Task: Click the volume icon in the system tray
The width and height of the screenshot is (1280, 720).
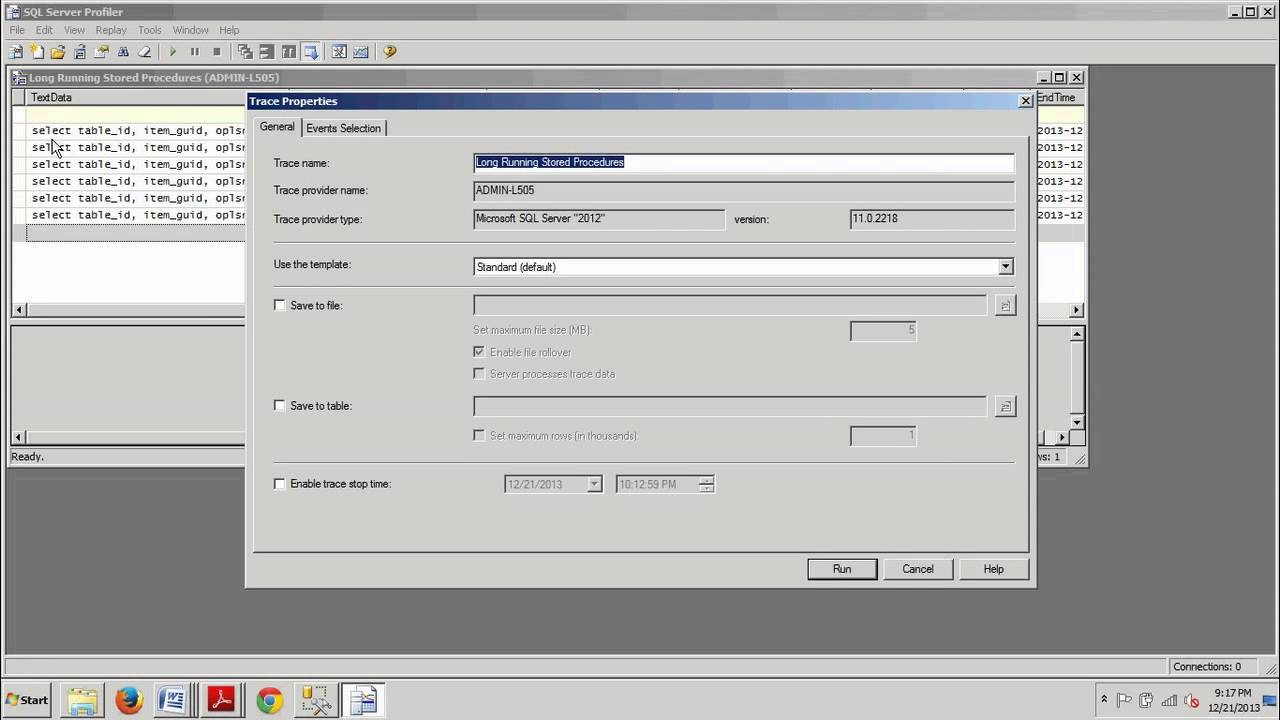Action: [1190, 700]
